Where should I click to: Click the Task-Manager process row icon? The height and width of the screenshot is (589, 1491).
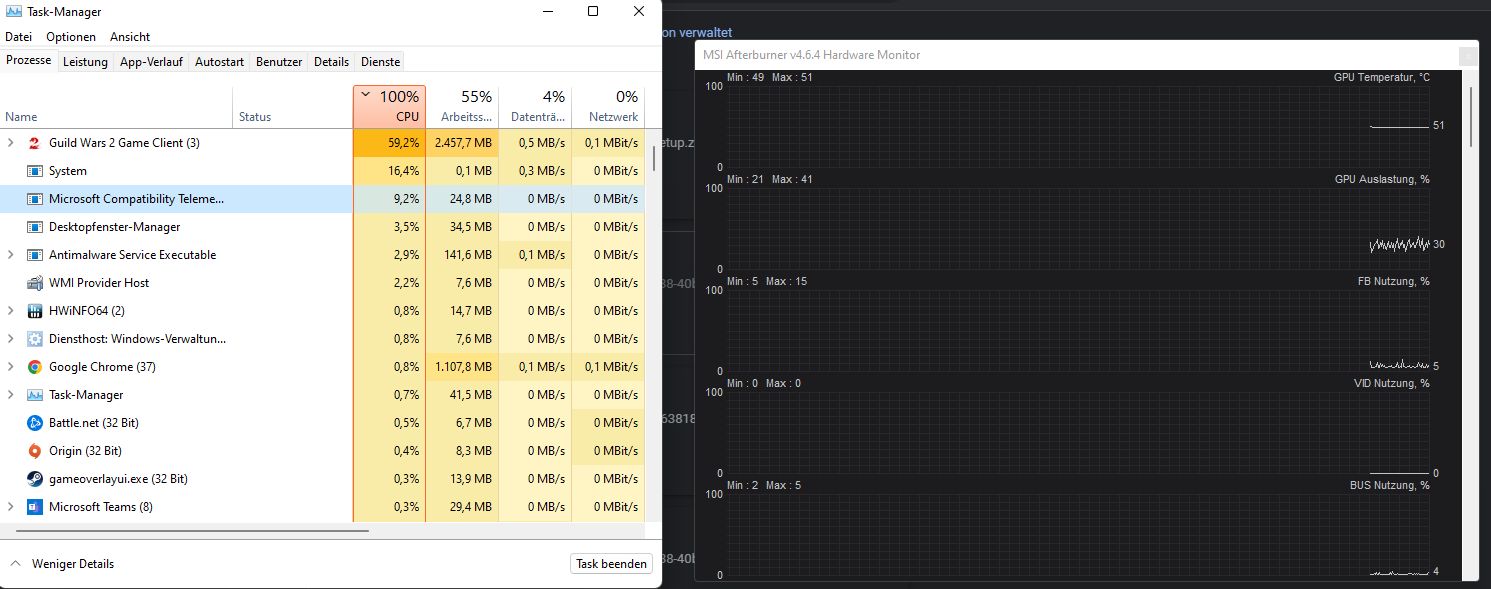click(34, 395)
